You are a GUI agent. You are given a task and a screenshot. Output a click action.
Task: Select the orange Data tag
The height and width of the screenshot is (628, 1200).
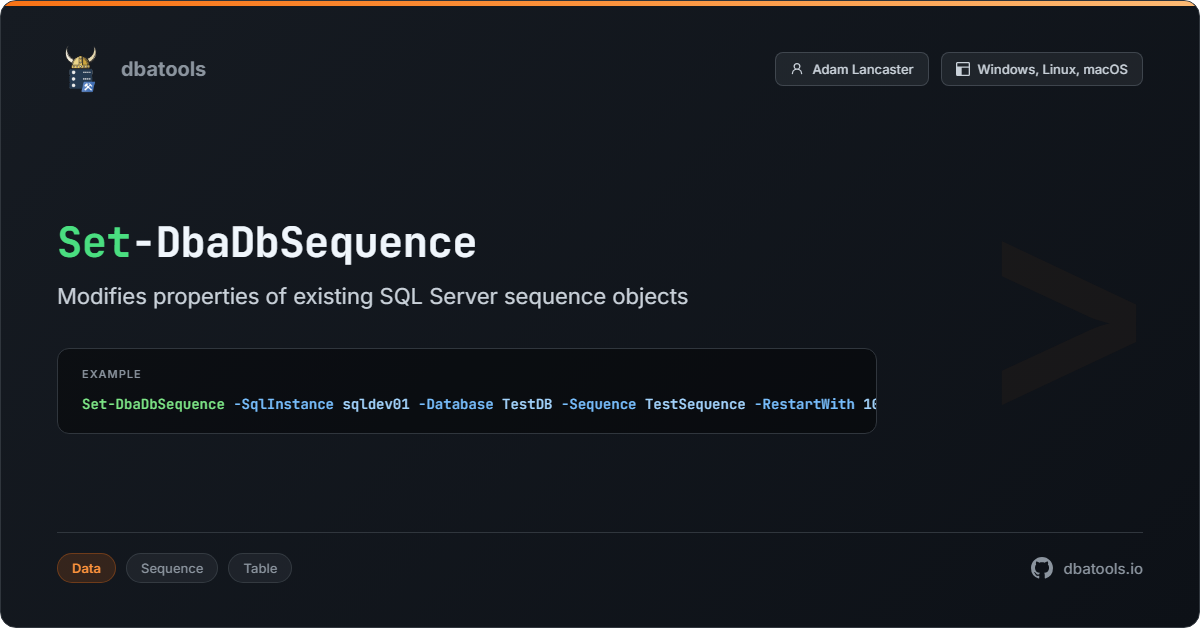pos(86,568)
